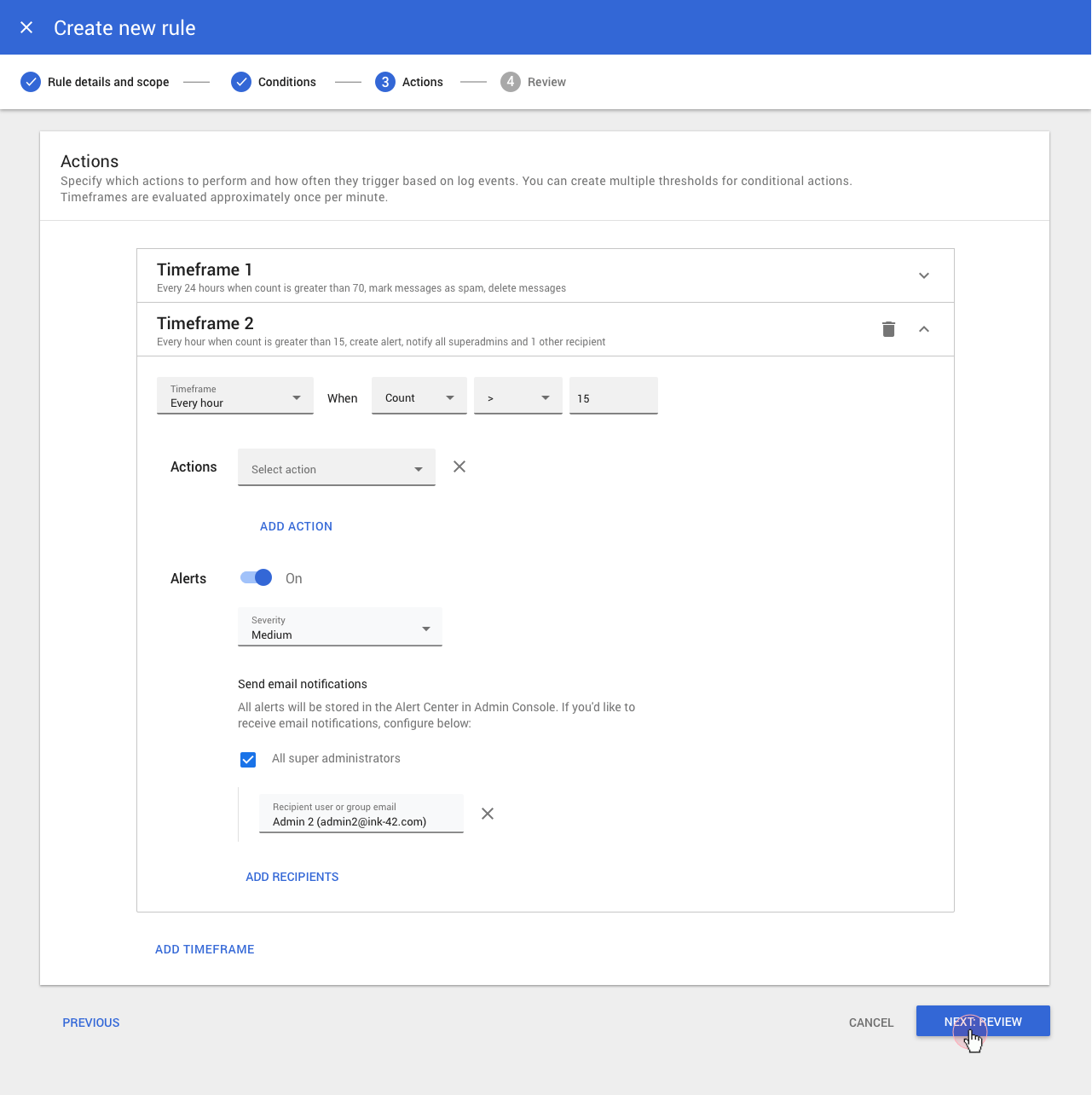
Task: Go back using the PREVIOUS button
Action: 91,1023
